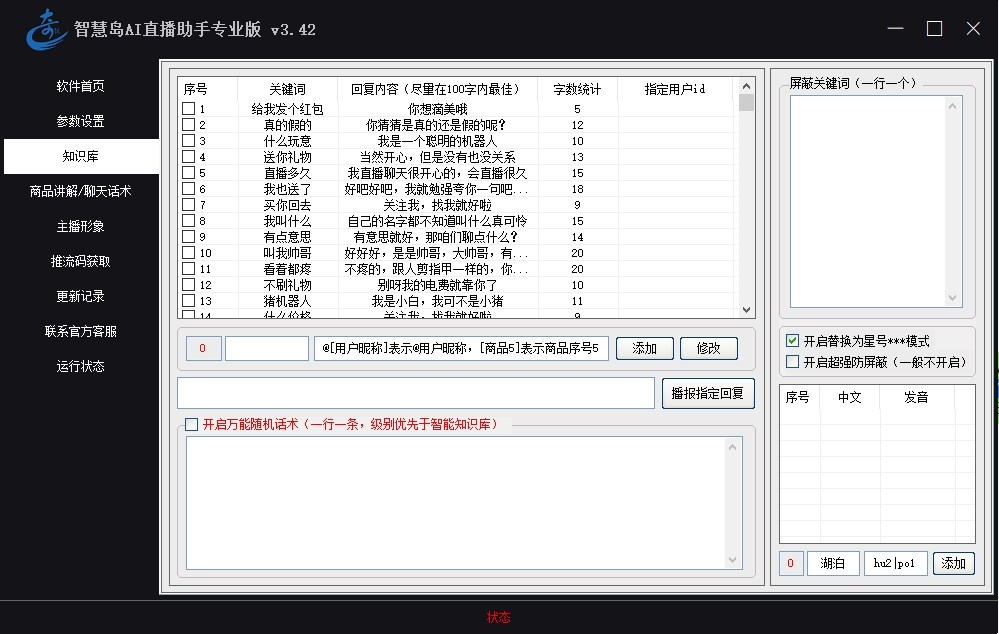999x634 pixels.
Task: Go to 推流码获取 section
Action: (80, 261)
